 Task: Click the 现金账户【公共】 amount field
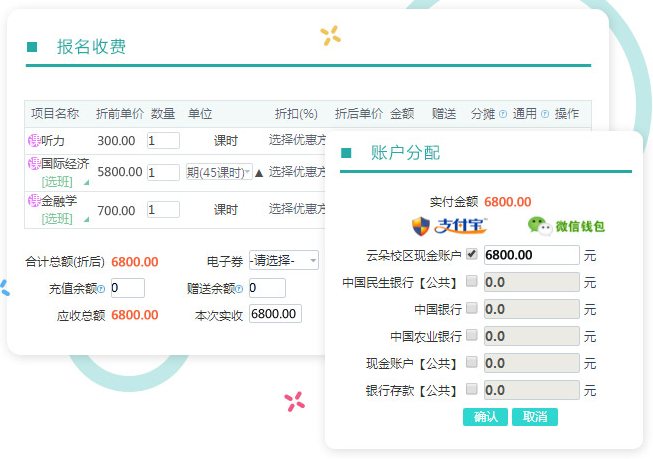531,363
